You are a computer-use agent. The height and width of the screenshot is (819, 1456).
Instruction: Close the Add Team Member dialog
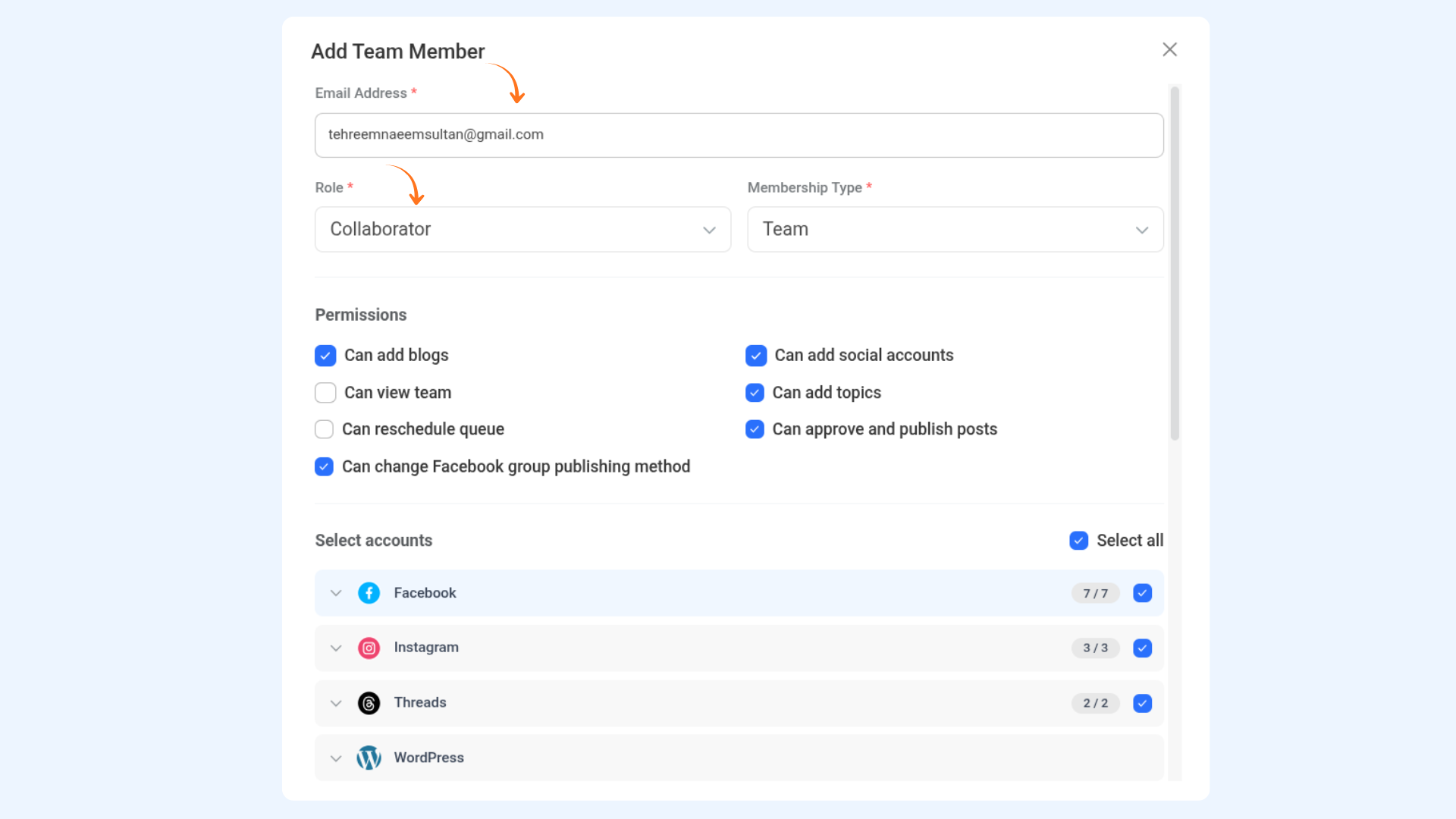[x=1169, y=49]
